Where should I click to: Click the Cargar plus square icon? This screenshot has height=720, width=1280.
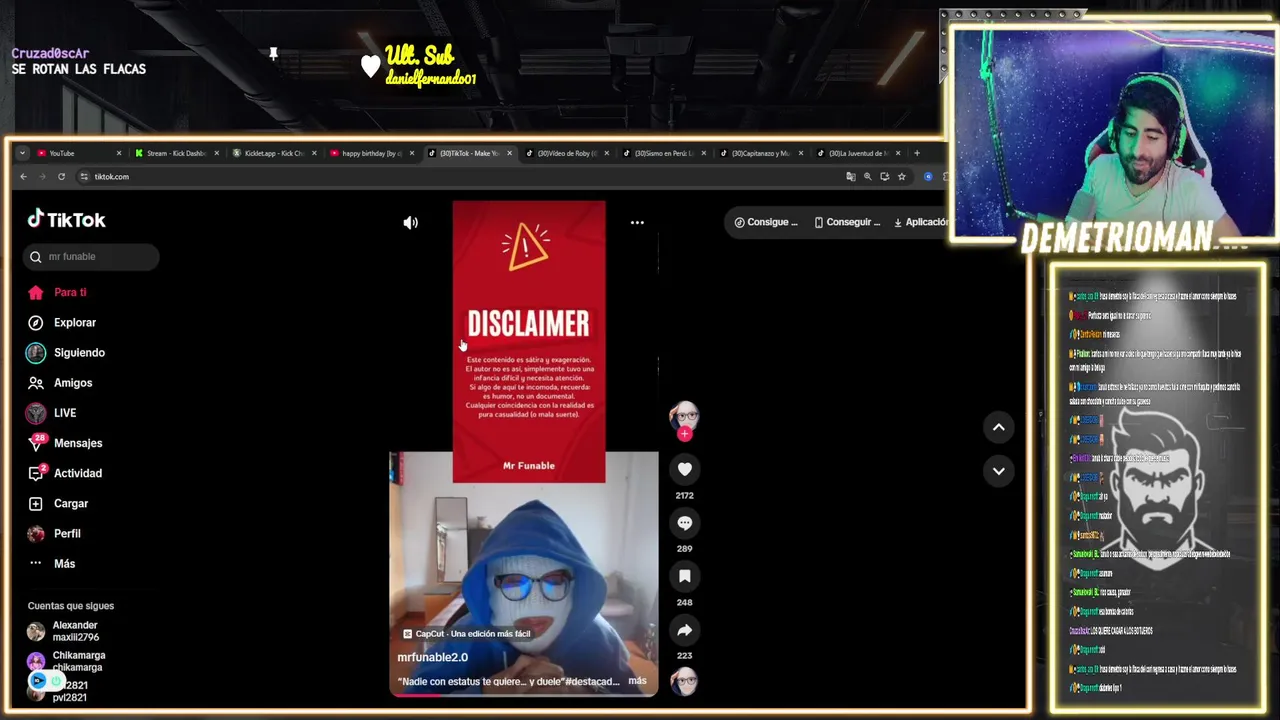coord(36,504)
